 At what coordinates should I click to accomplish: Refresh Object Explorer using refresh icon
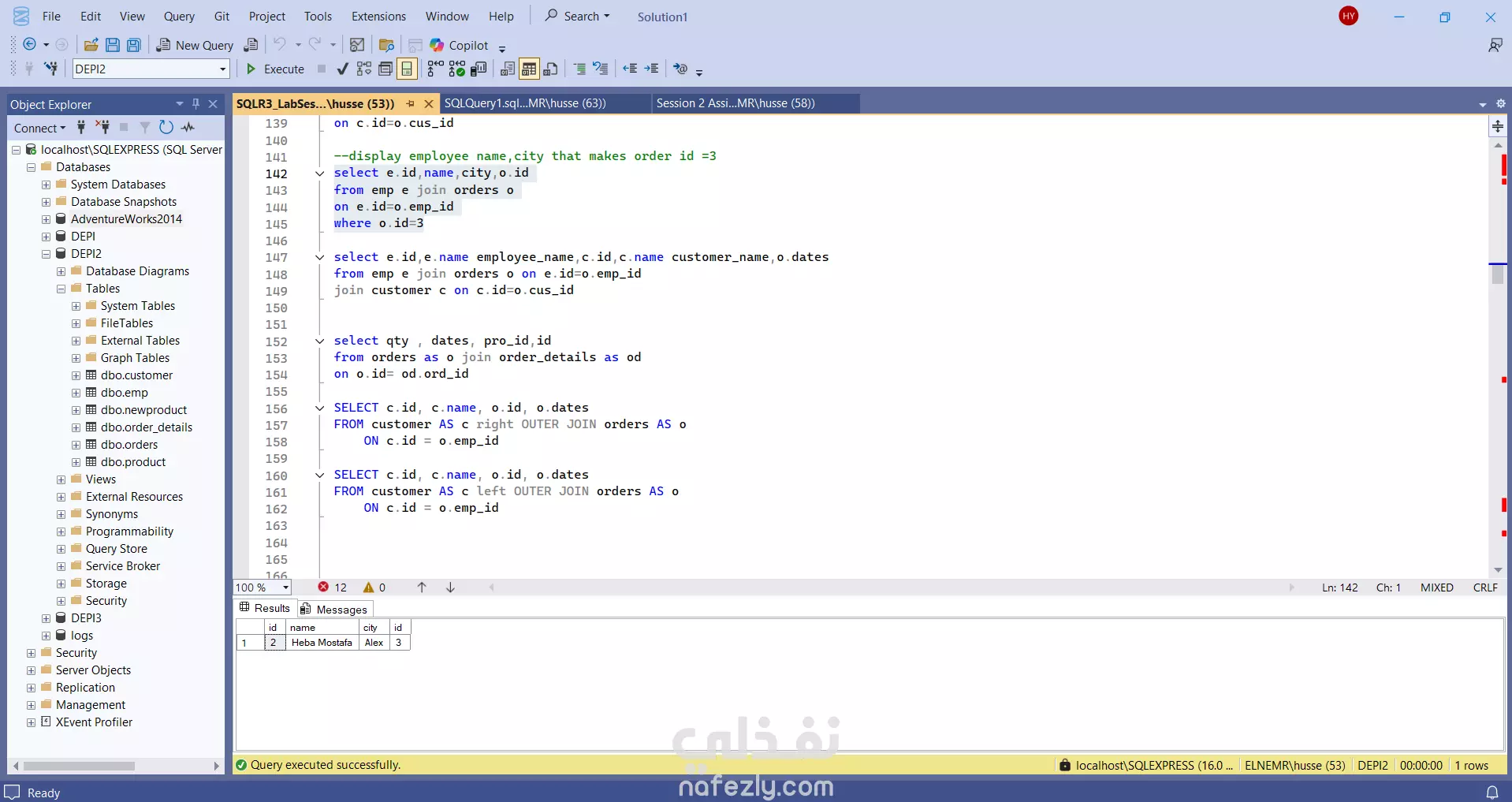pos(166,128)
